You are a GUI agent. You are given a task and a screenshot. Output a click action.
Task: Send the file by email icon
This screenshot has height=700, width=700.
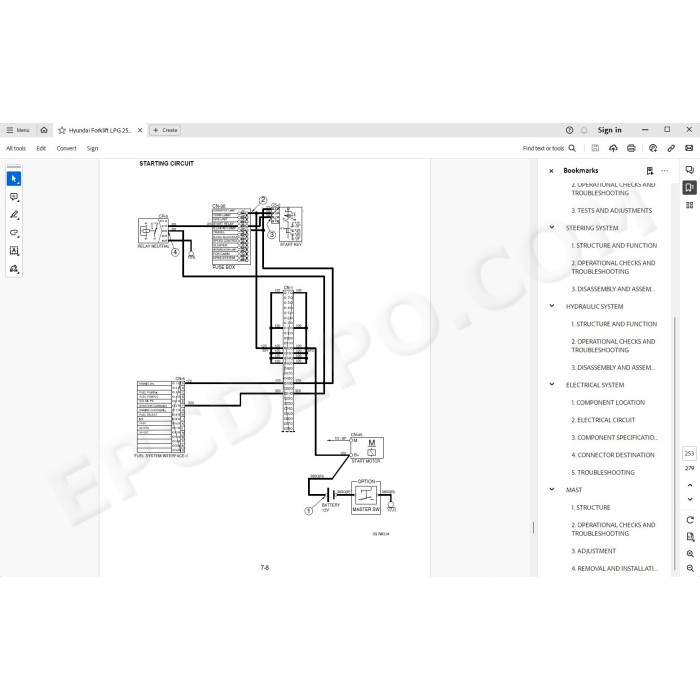pos(689,148)
